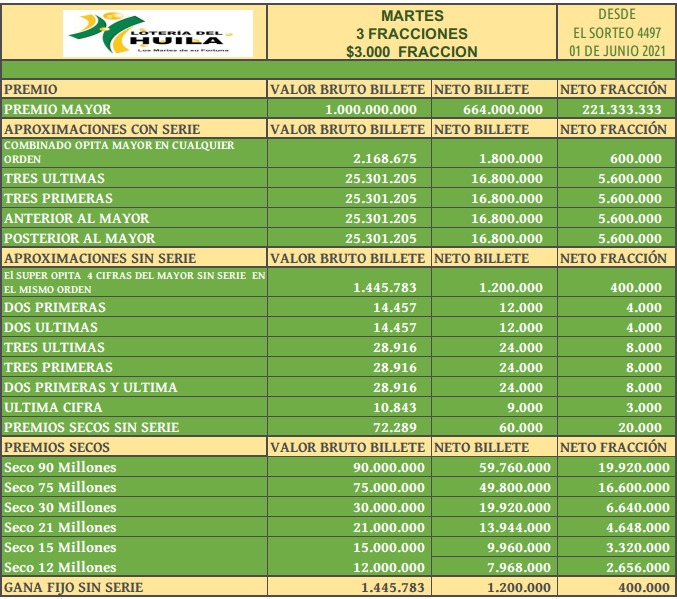
Task: Click 'APROXIMACIONES CON SERIE' section header
Action: 102,129
